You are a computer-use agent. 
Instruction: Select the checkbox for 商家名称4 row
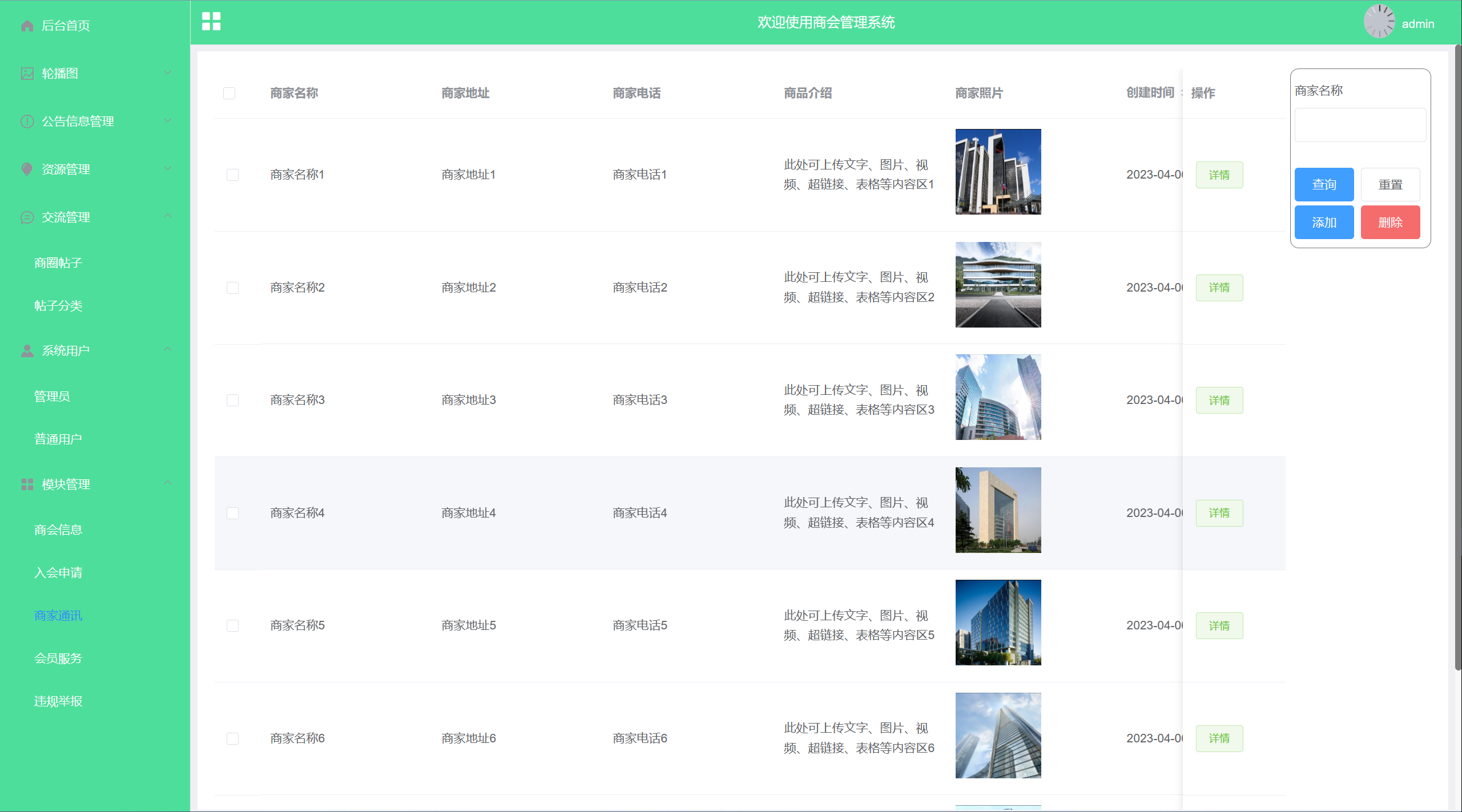coord(232,513)
